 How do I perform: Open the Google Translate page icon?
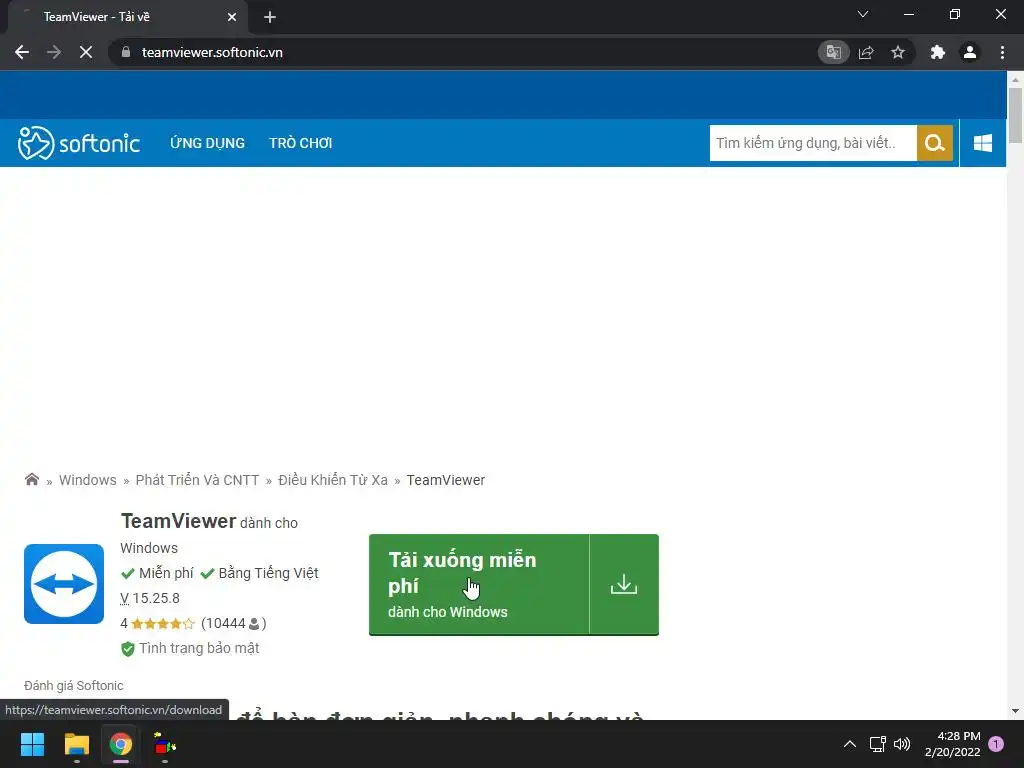[x=833, y=52]
